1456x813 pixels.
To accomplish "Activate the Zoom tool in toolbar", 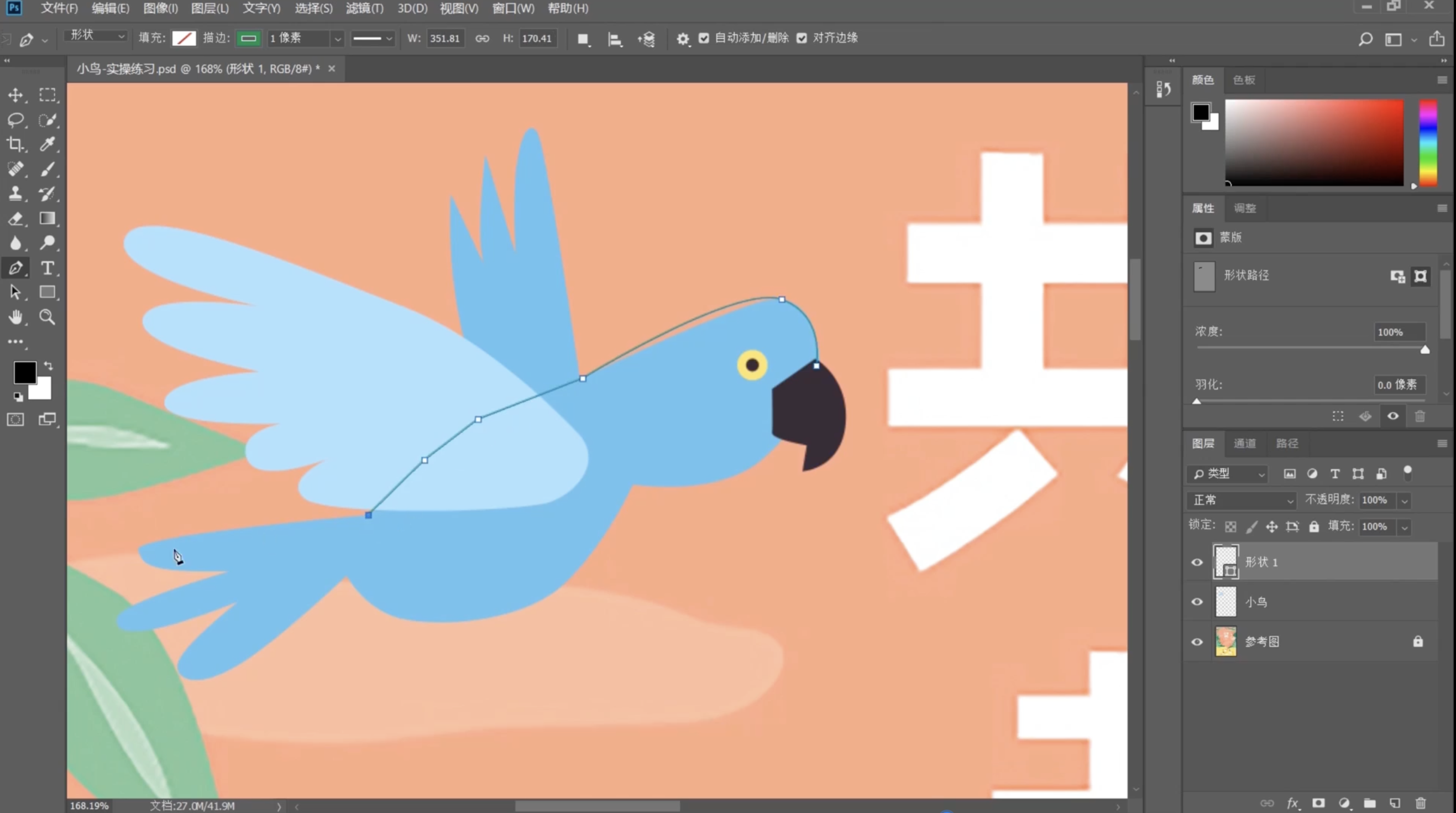I will pyautogui.click(x=48, y=317).
